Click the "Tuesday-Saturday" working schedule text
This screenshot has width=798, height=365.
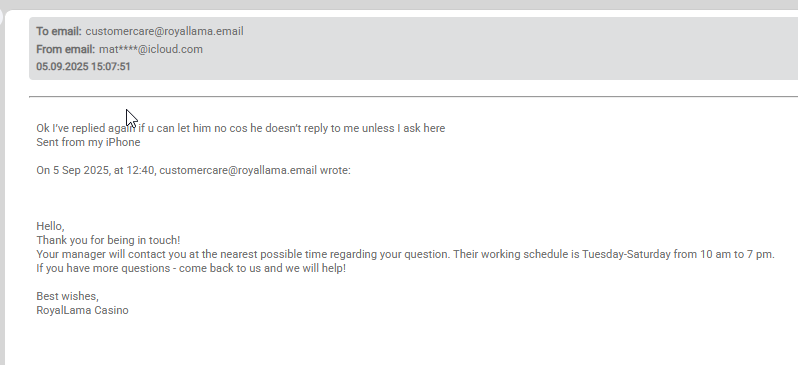(626, 254)
